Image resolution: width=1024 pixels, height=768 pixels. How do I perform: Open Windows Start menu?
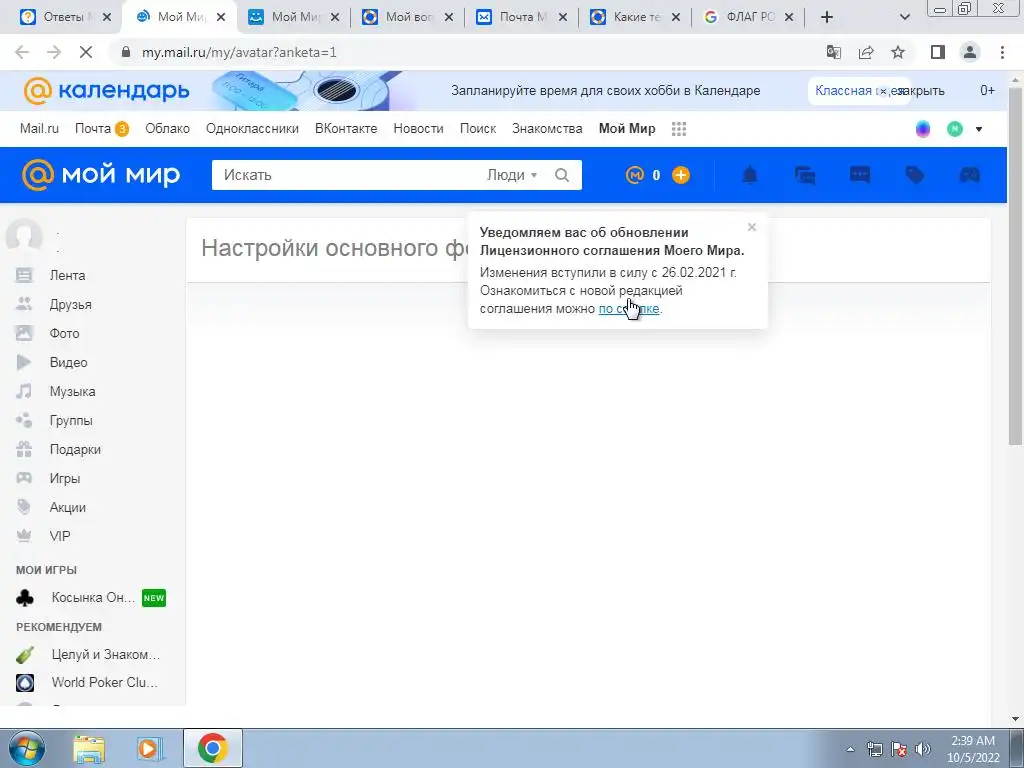click(25, 748)
